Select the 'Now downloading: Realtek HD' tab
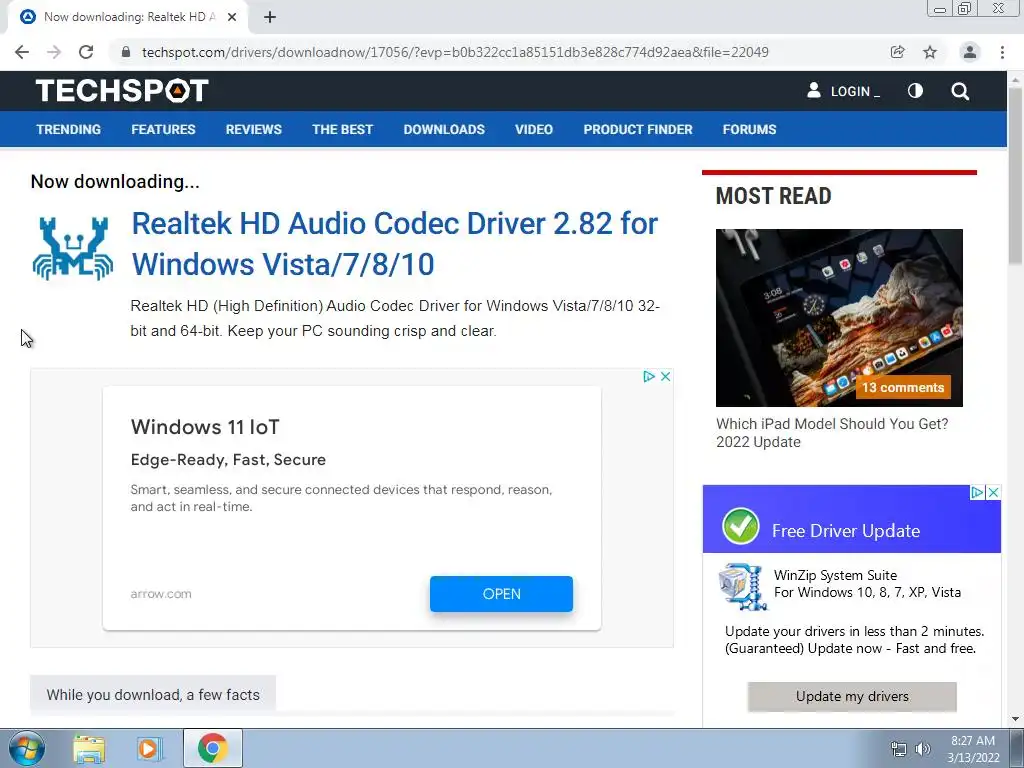The height and width of the screenshot is (768, 1024). tap(128, 17)
